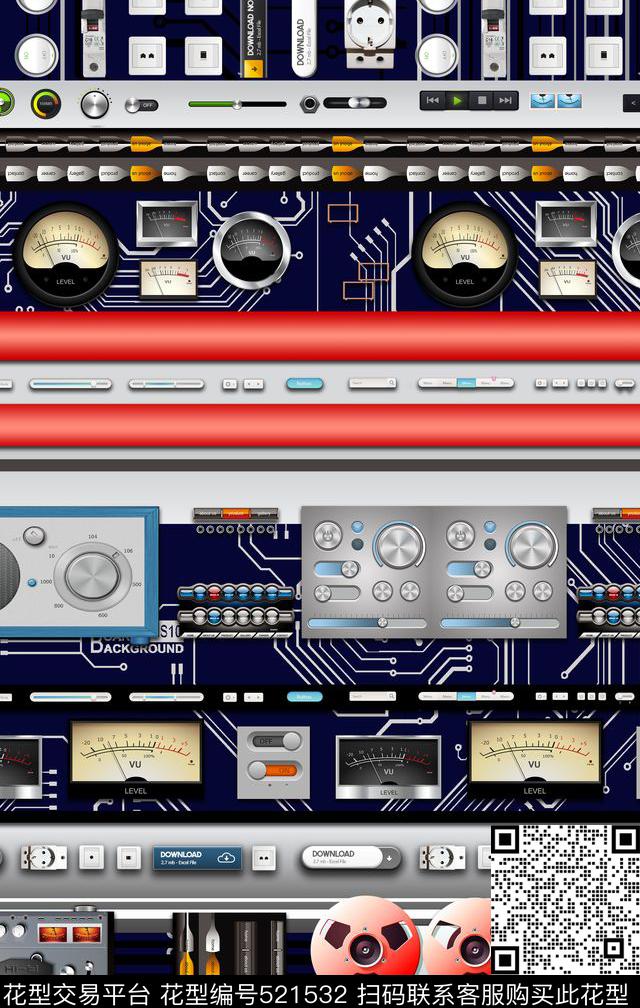Flip the gray OFF switch above the orange switch
This screenshot has width=640, height=1008.
point(273,741)
